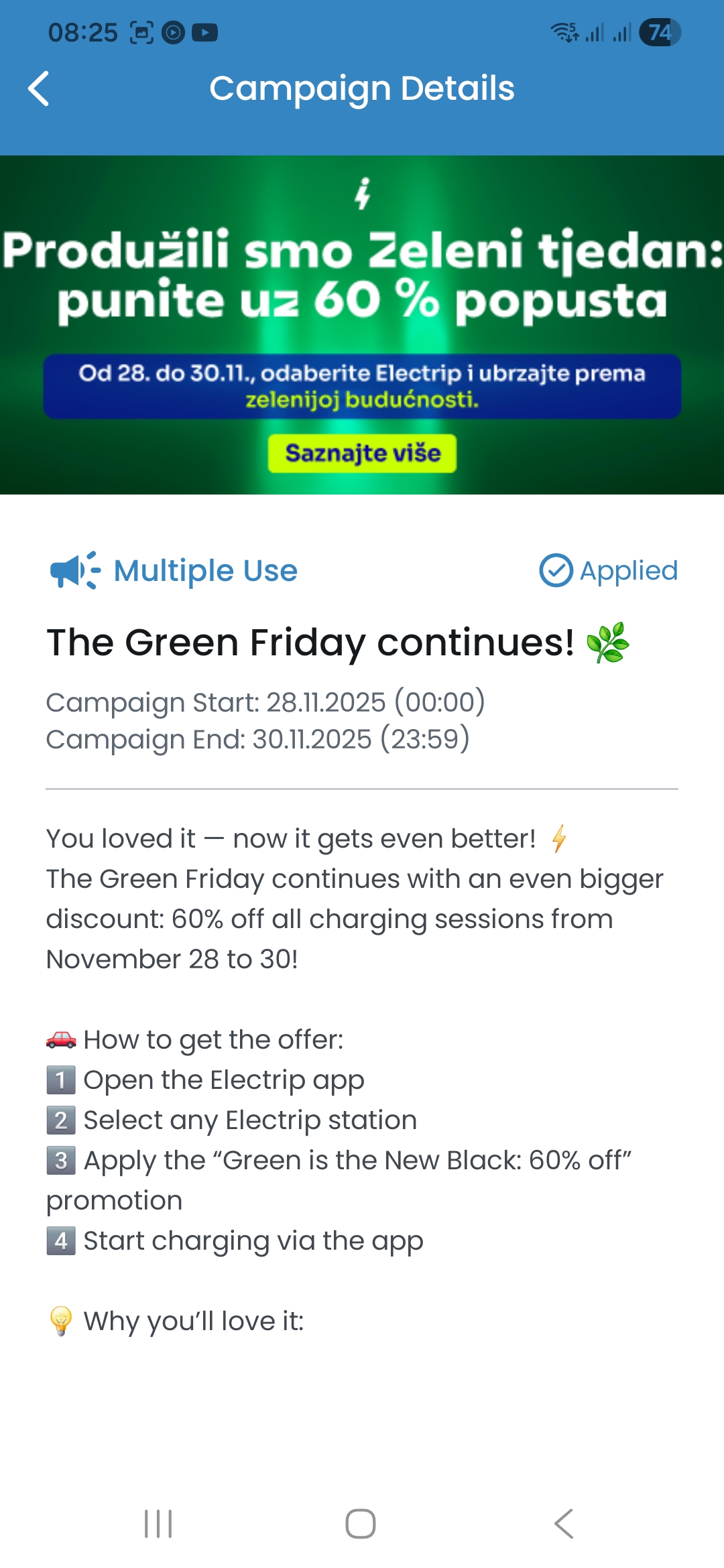Tap The Green Friday continues heading
This screenshot has height=1568, width=724.
click(x=310, y=643)
